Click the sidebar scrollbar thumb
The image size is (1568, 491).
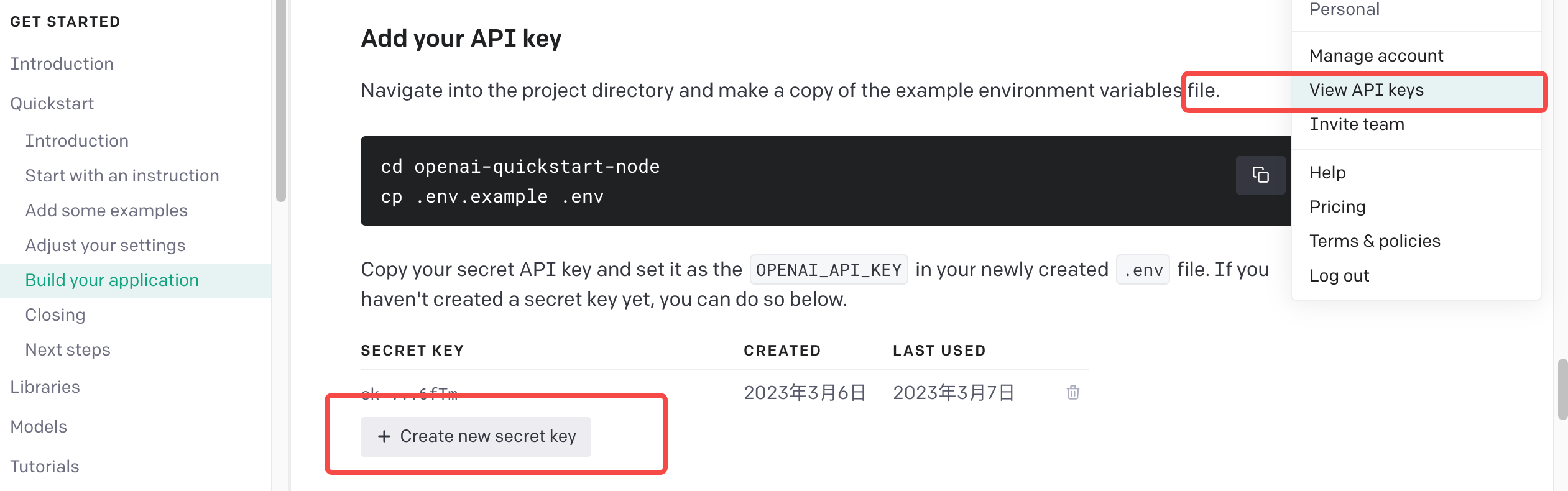pyautogui.click(x=281, y=101)
